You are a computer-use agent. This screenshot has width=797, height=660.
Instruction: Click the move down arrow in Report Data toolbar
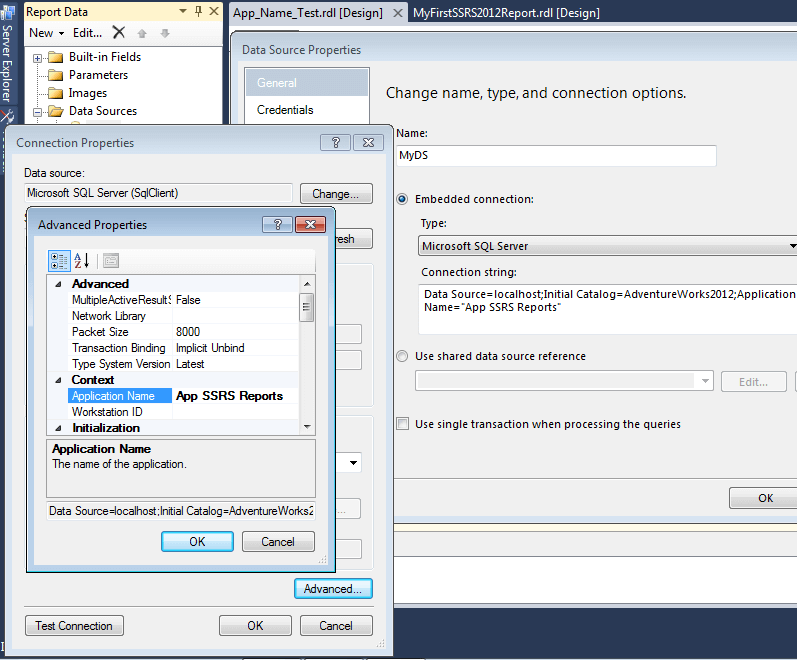[165, 33]
